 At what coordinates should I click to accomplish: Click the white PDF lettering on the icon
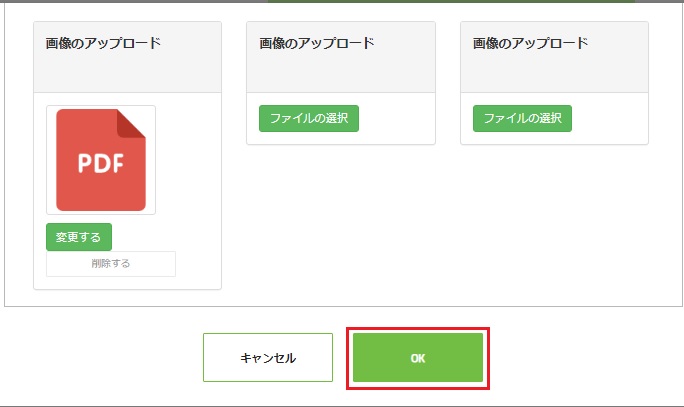coord(101,164)
